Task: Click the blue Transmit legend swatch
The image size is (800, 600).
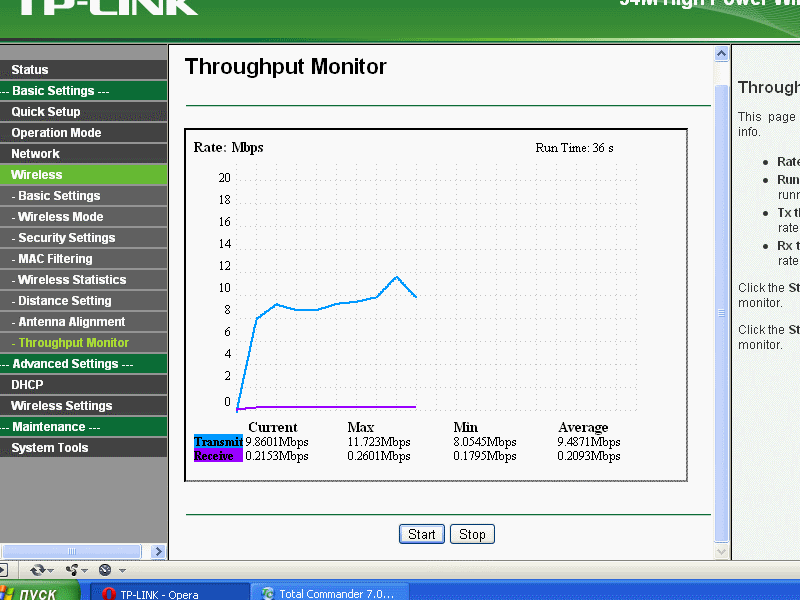Action: 218,442
